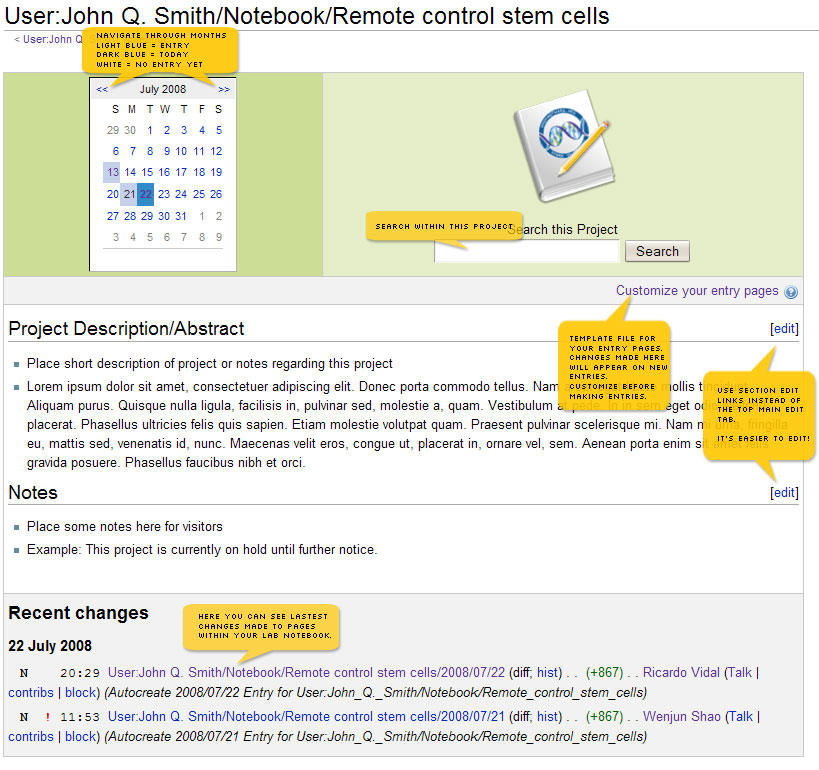Click the blue help icon beside Customize
Screen dimensions: 819x770
pyautogui.click(x=791, y=292)
